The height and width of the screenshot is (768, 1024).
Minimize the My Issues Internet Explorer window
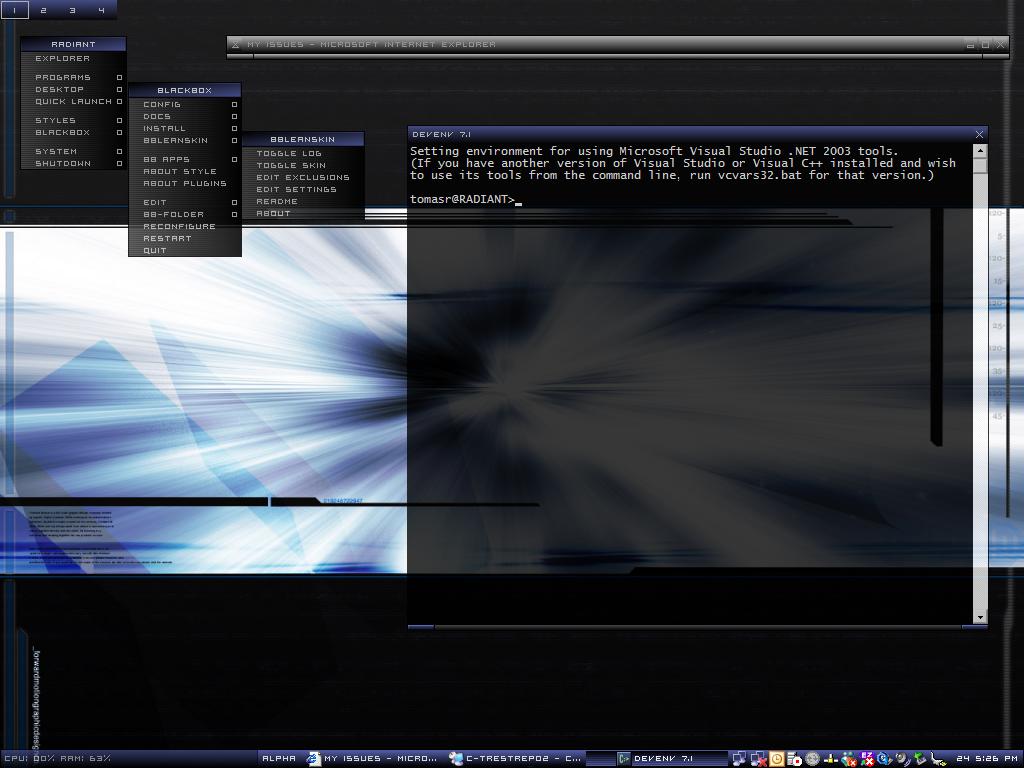pos(970,44)
